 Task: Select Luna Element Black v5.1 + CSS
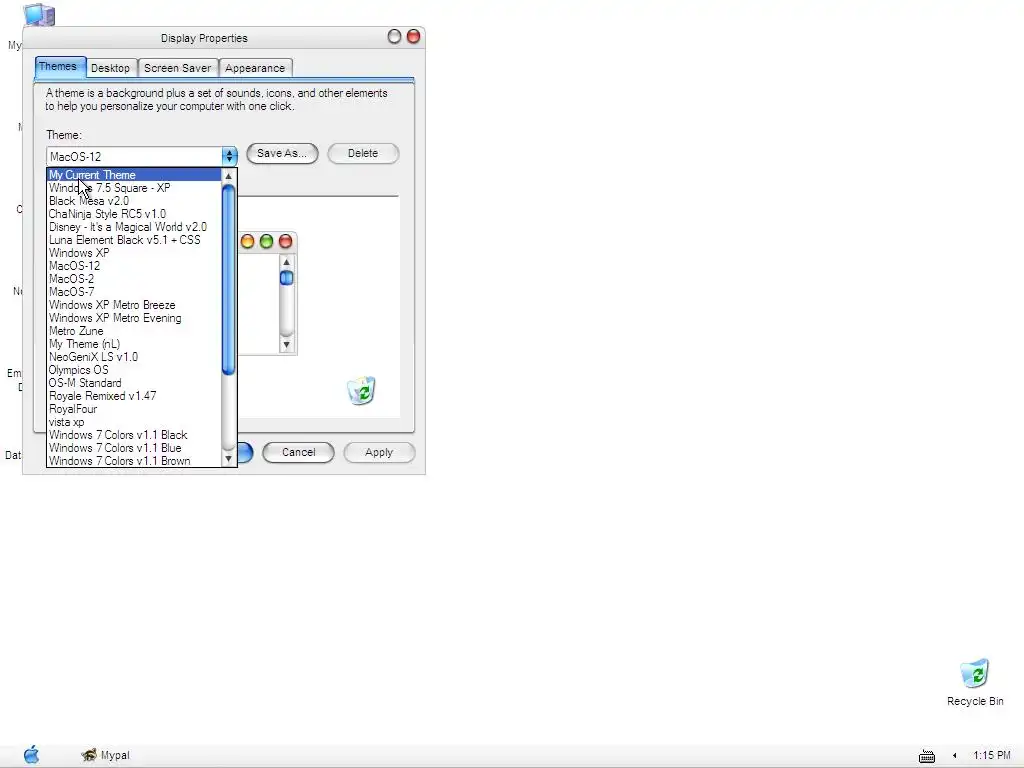135,240
